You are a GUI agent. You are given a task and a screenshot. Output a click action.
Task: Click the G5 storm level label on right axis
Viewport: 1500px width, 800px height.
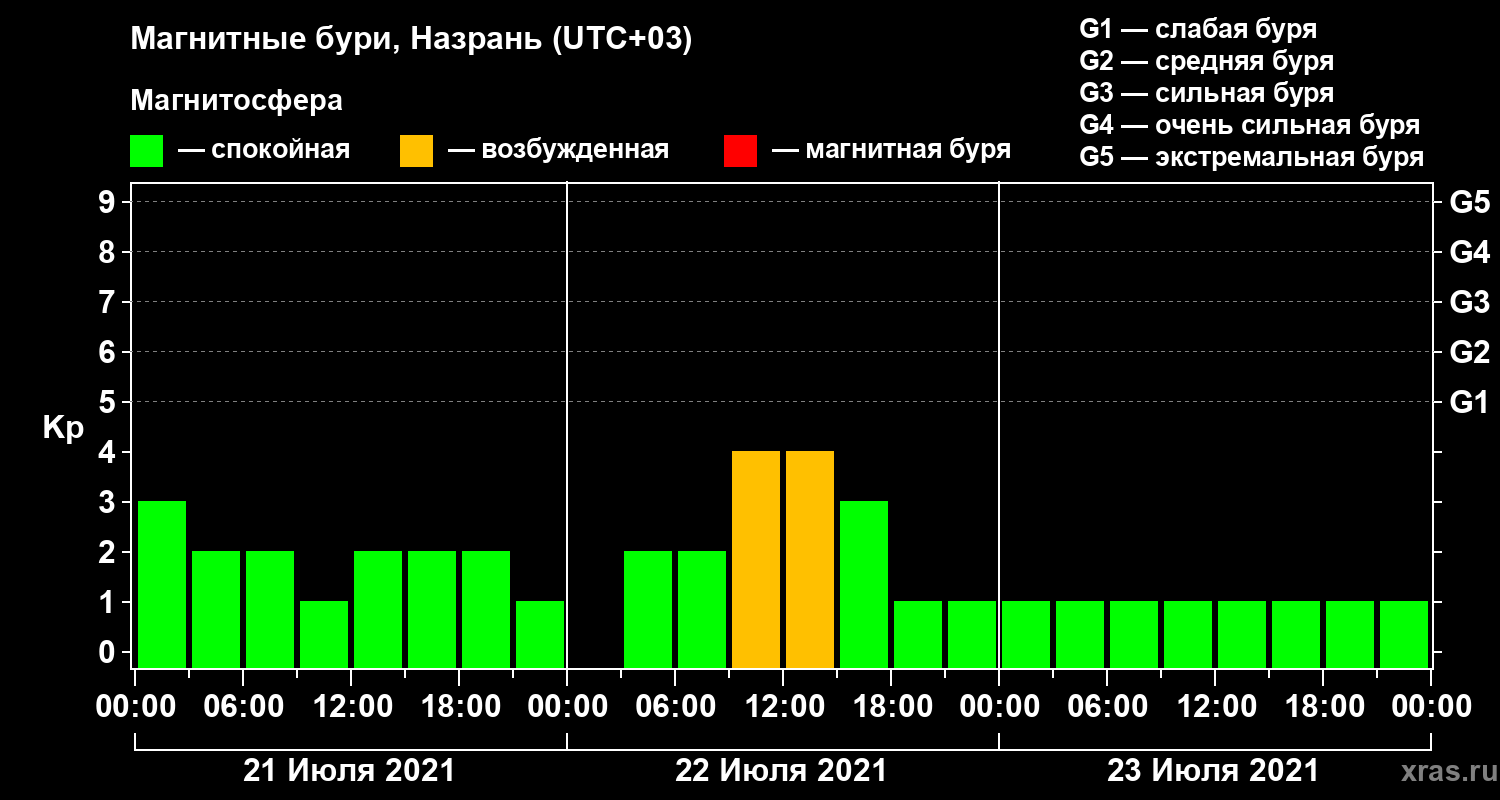coord(1469,202)
